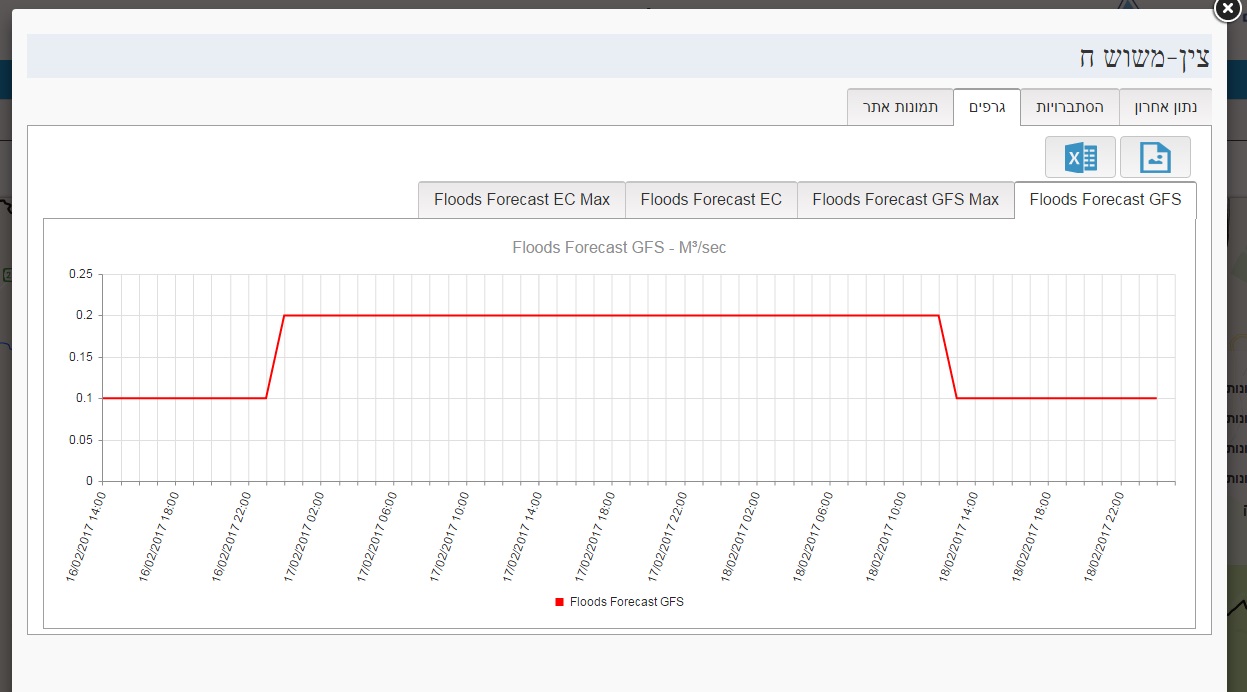Toggle the Floods Forecast GFS legend label
This screenshot has height=692, width=1247.
626,602
